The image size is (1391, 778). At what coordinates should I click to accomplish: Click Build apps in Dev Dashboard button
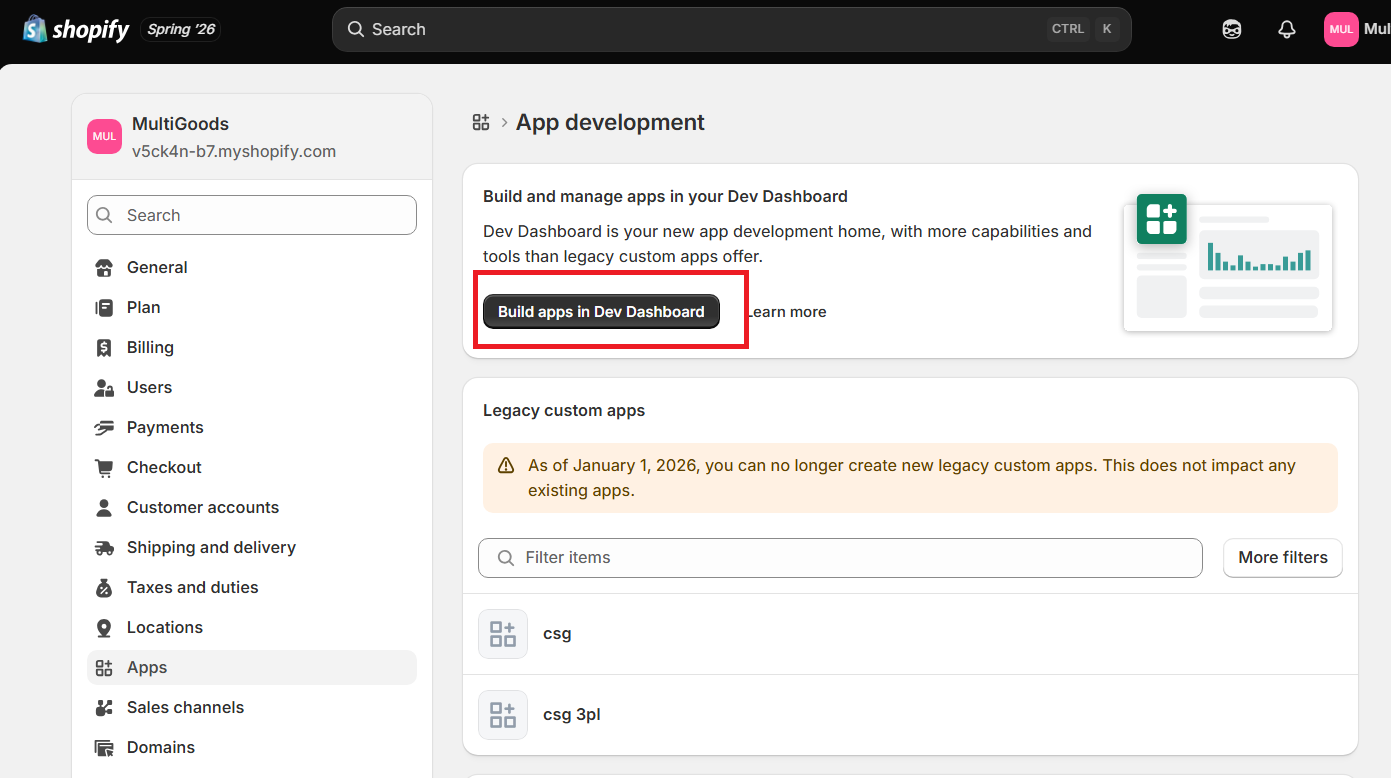tap(601, 312)
